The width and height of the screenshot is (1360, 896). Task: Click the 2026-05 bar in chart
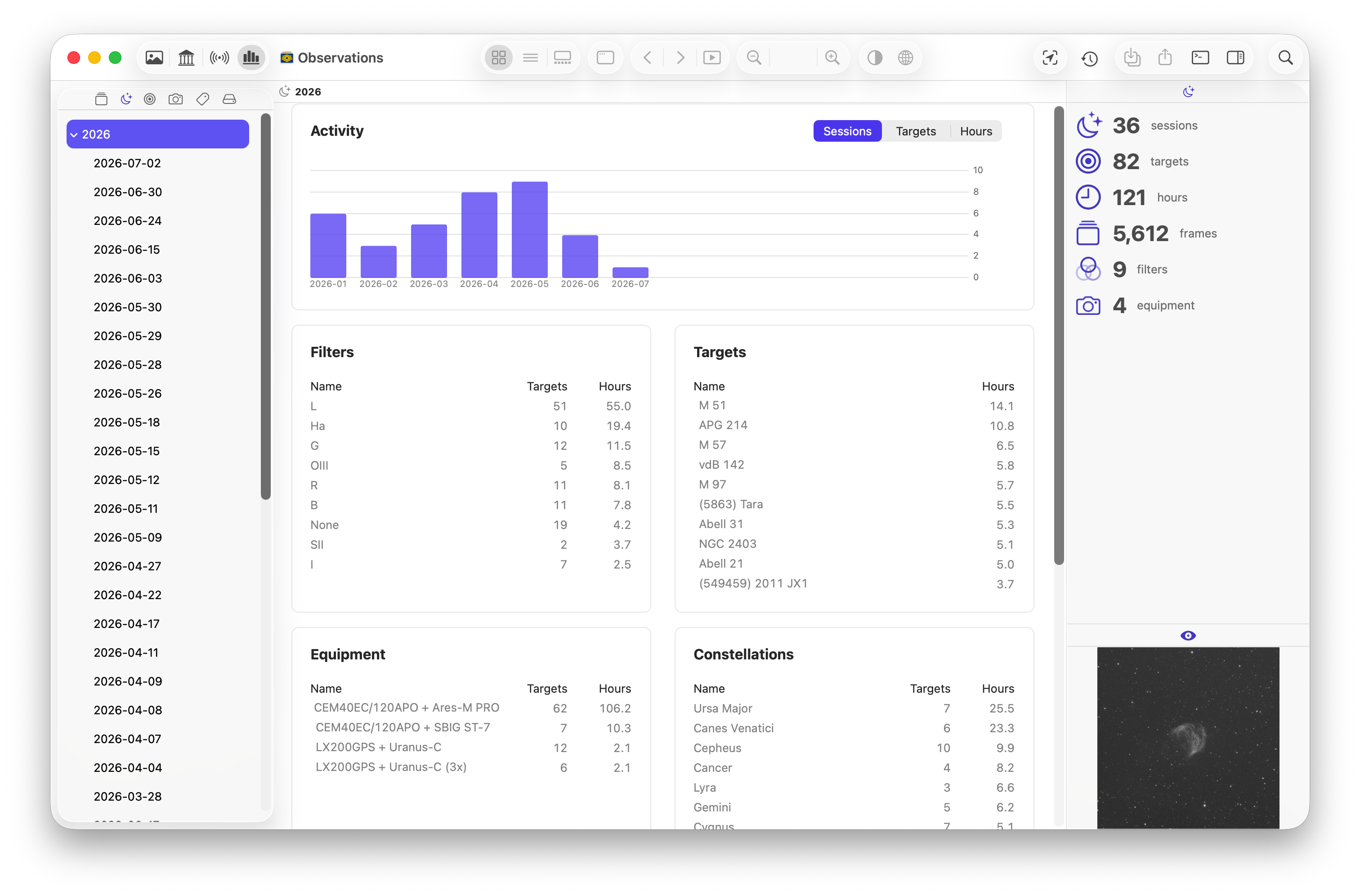530,230
